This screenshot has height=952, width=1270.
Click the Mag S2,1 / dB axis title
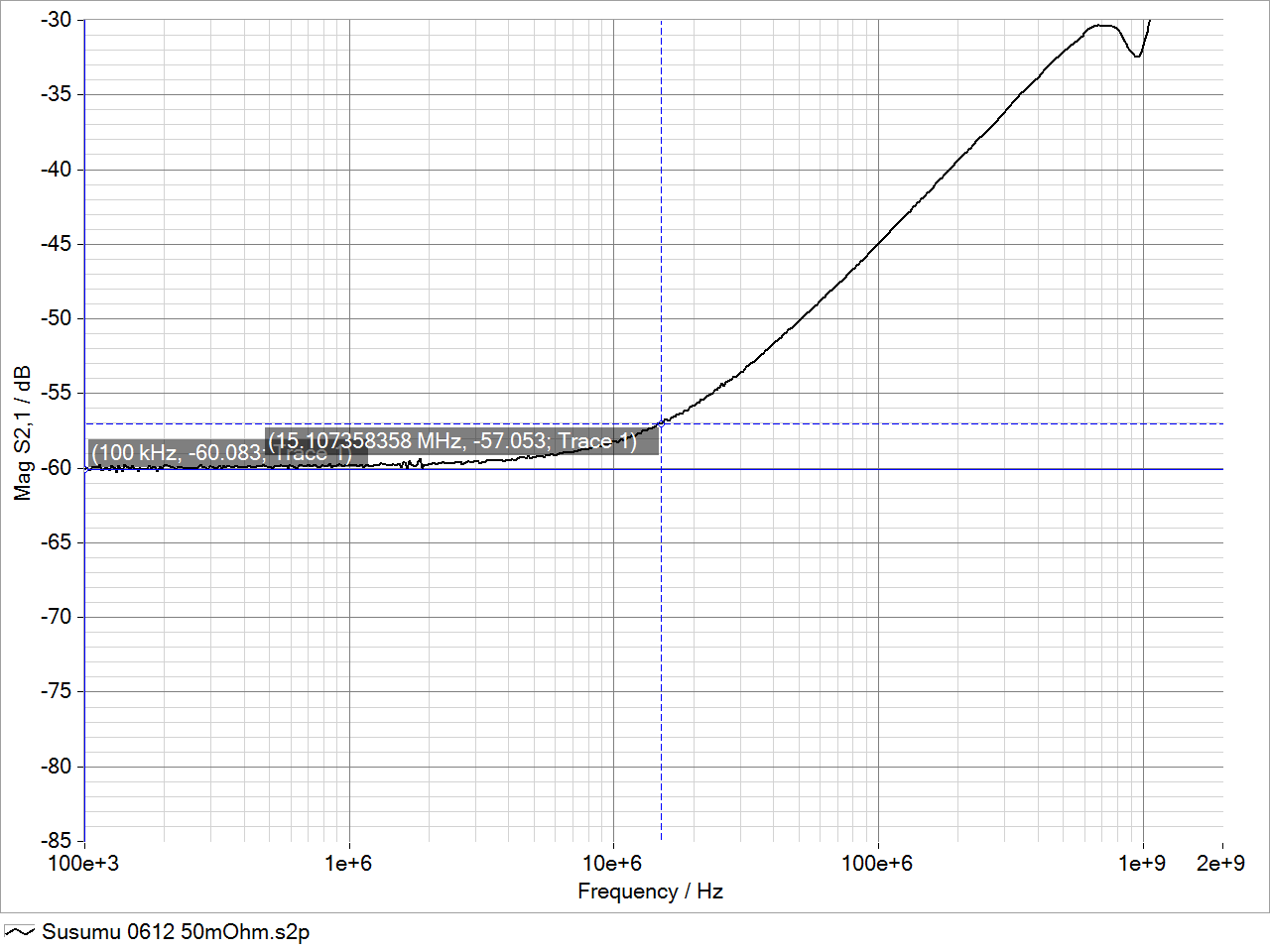(x=22, y=433)
